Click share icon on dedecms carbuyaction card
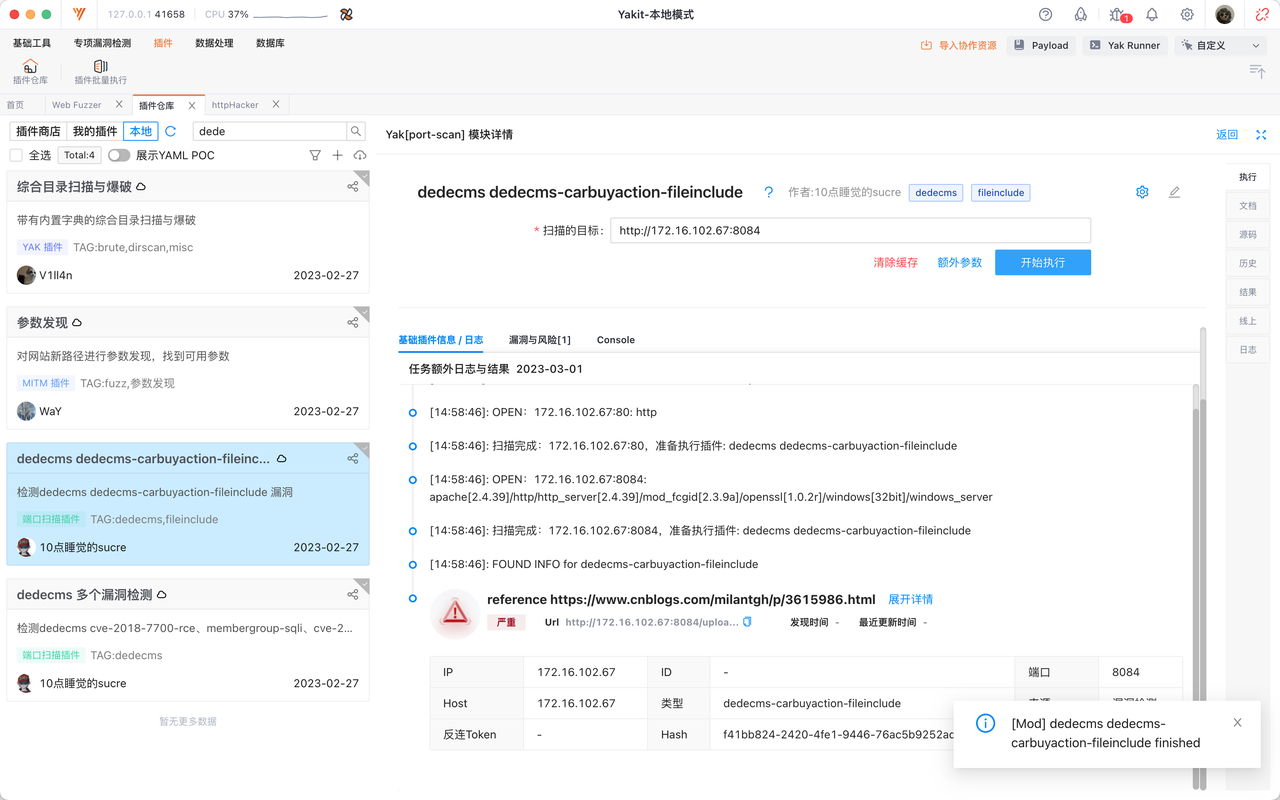Screen dimensions: 1280x800 click(x=353, y=458)
